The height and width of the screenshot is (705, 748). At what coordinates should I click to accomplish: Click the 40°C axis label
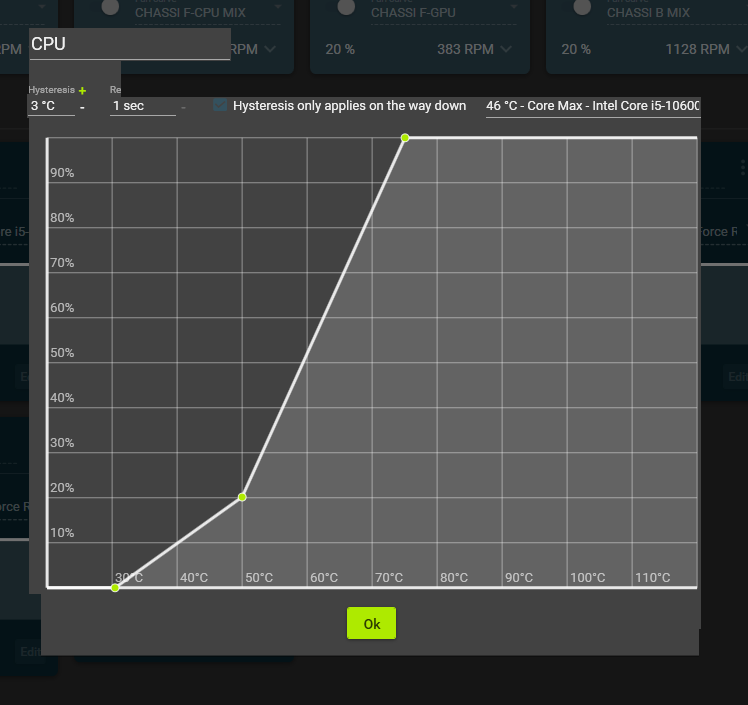(x=194, y=578)
